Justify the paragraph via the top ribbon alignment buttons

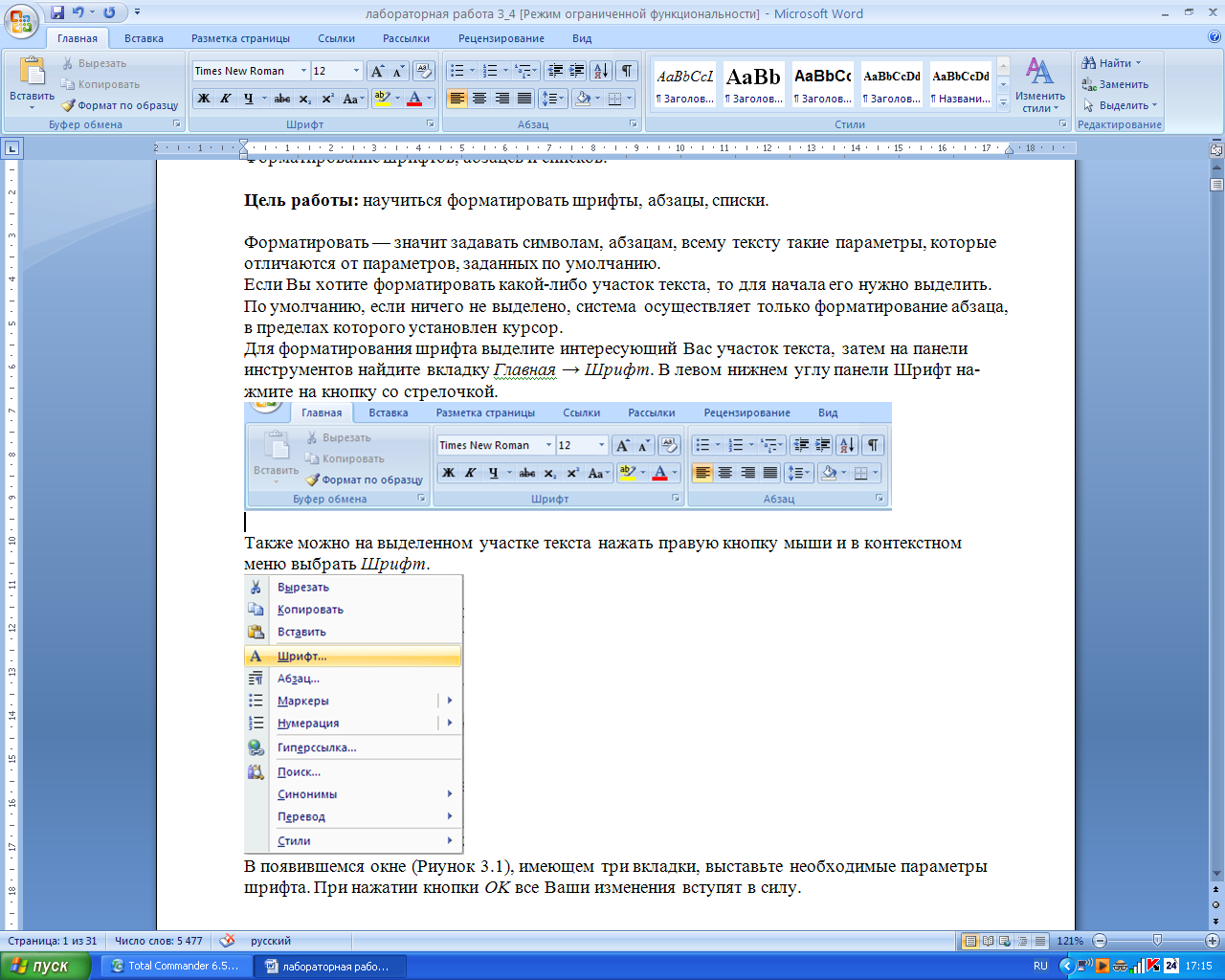(524, 99)
